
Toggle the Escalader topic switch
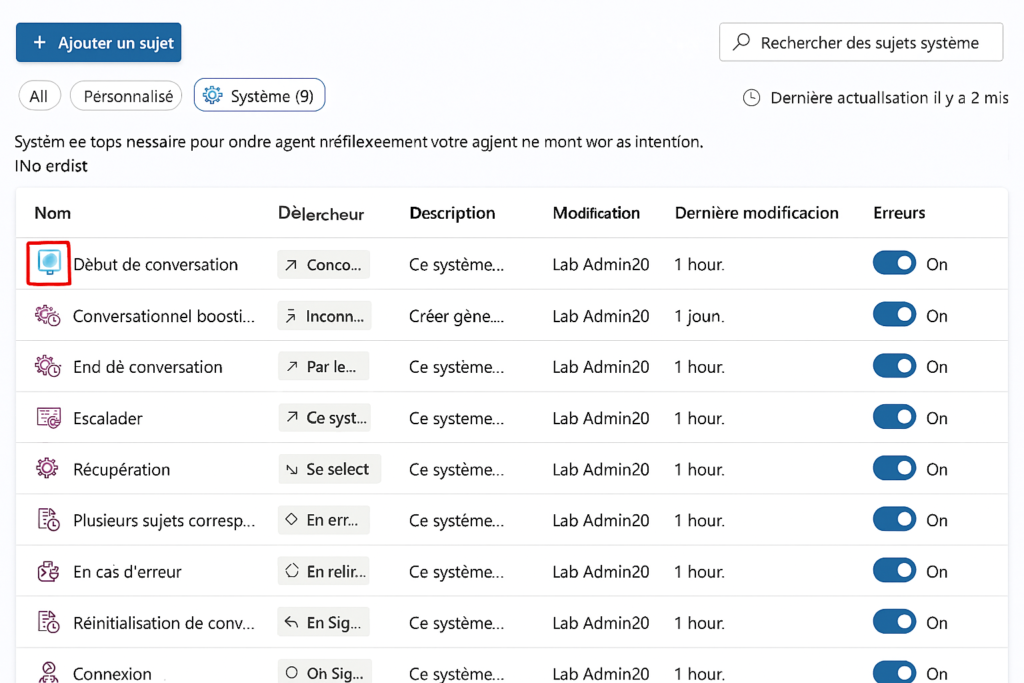(894, 417)
